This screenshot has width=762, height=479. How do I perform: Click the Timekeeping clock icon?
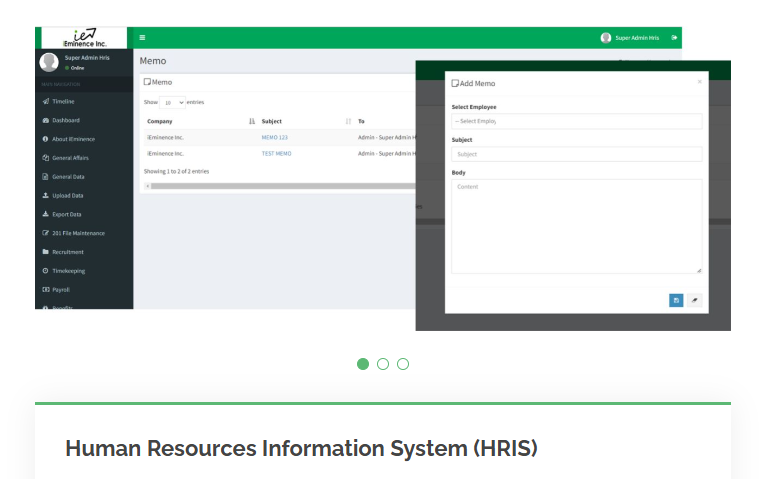45,271
